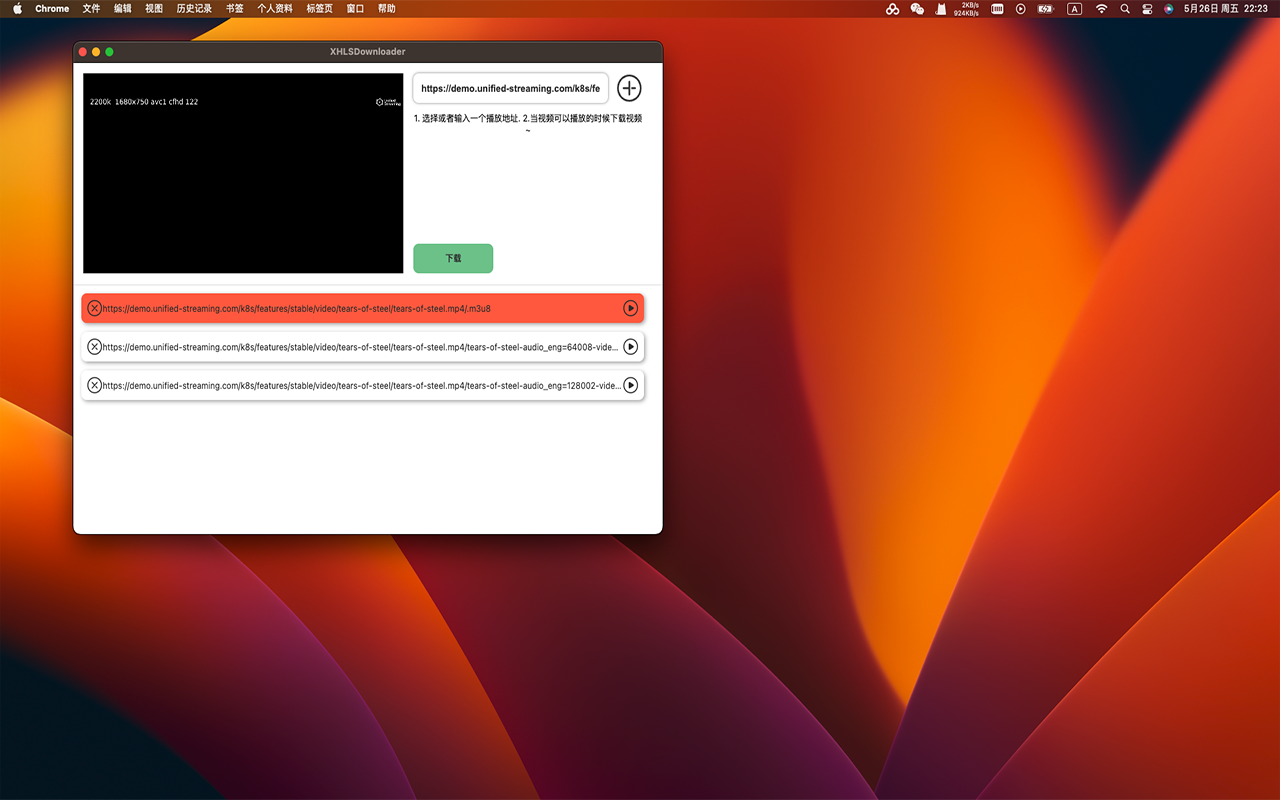Open the 窗口 menu

355,8
